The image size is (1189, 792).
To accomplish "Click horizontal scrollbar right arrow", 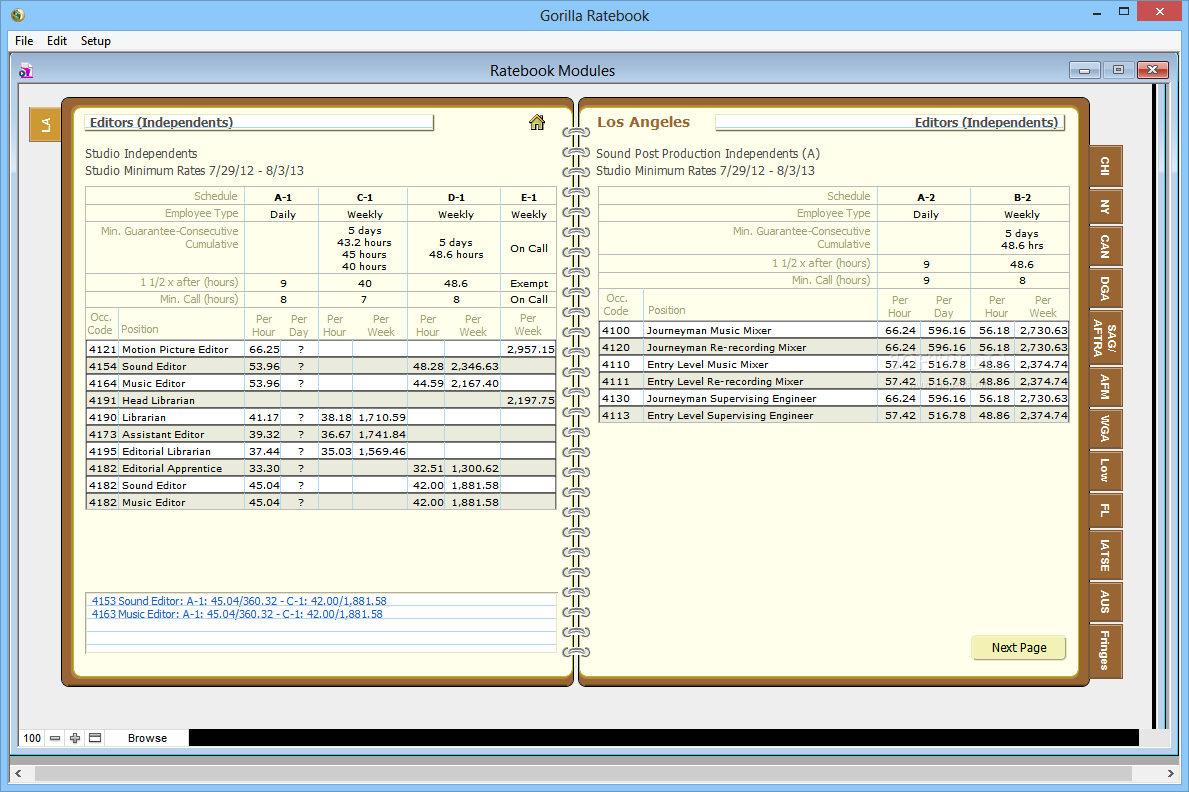I will pyautogui.click(x=1171, y=773).
